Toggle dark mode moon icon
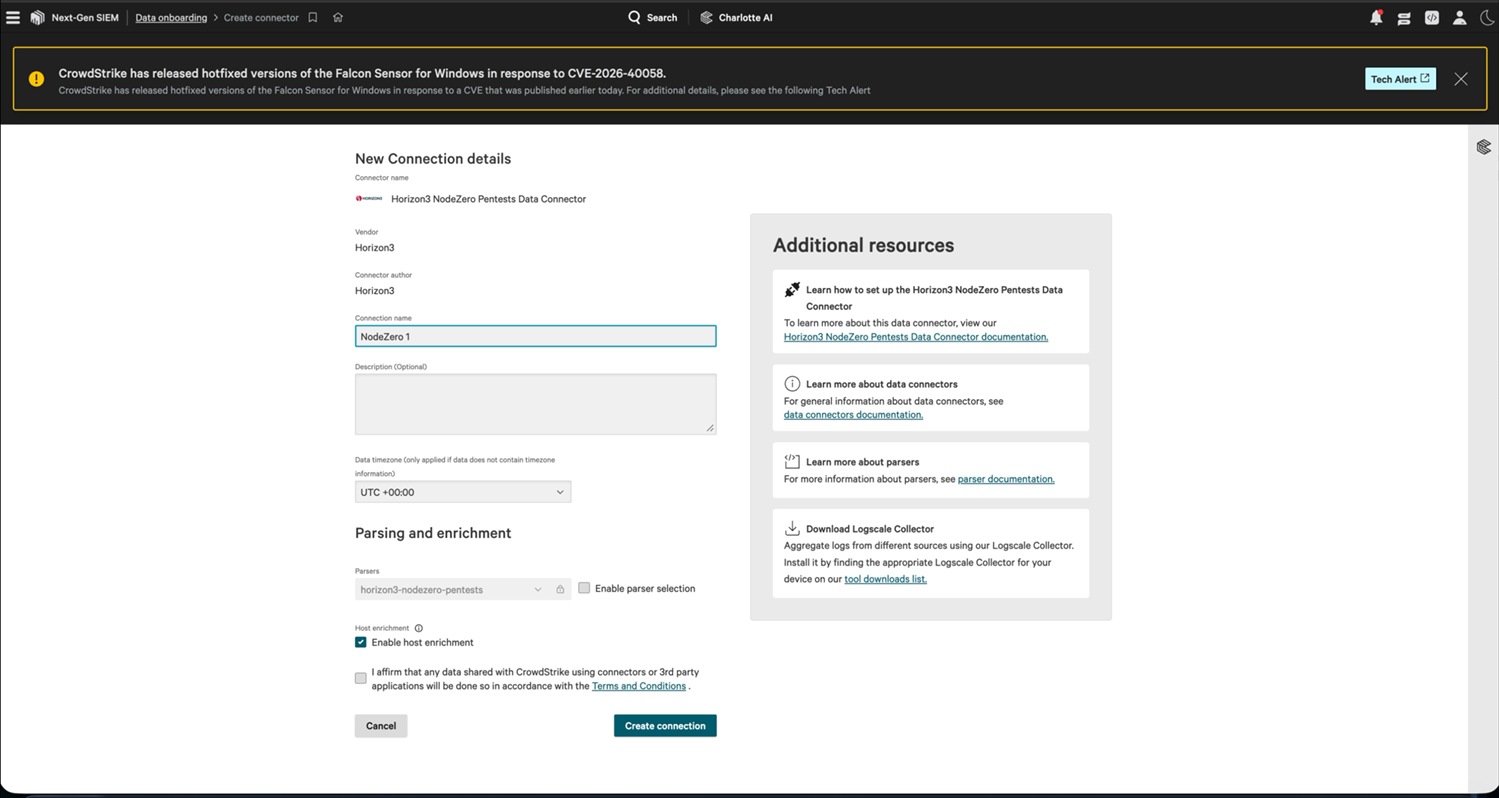 pyautogui.click(x=1487, y=18)
